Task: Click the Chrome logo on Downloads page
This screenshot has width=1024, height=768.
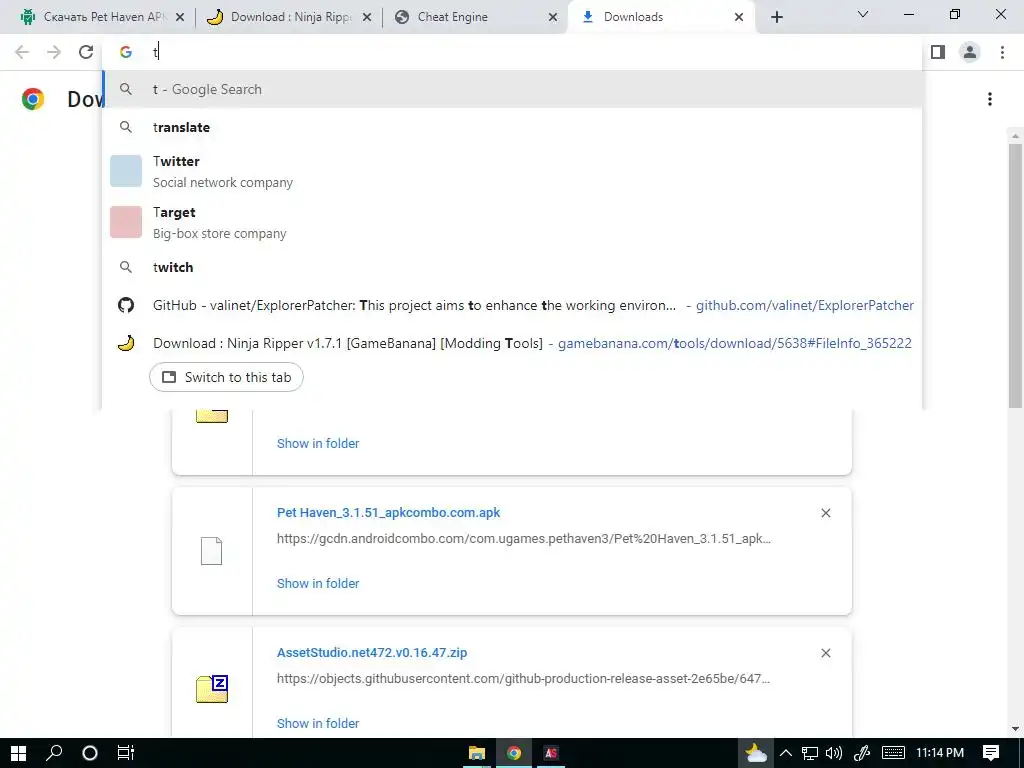Action: click(33, 99)
